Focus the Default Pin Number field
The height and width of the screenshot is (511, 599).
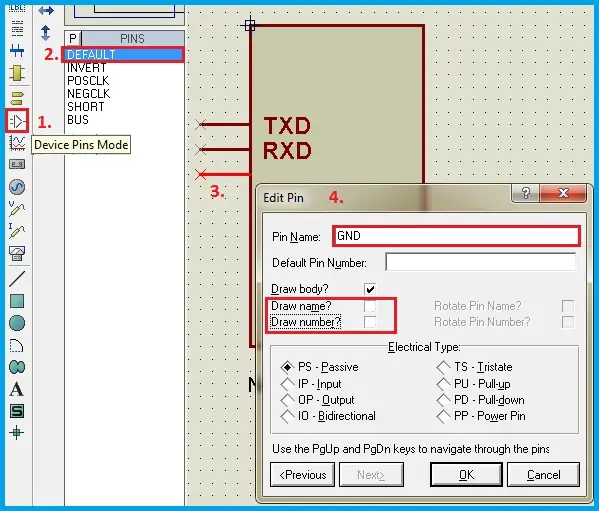[481, 262]
